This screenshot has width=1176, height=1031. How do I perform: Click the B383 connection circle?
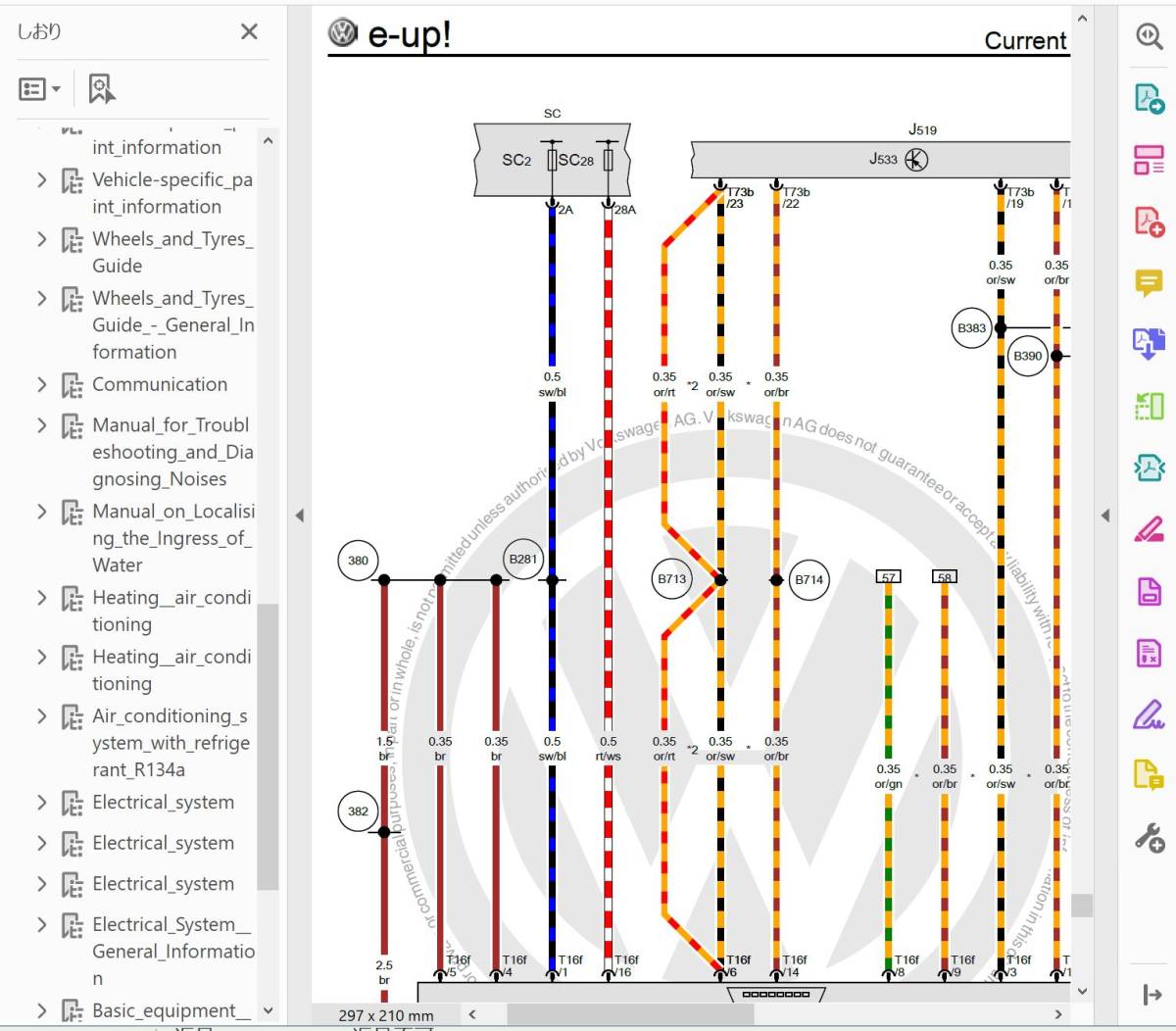click(x=971, y=328)
